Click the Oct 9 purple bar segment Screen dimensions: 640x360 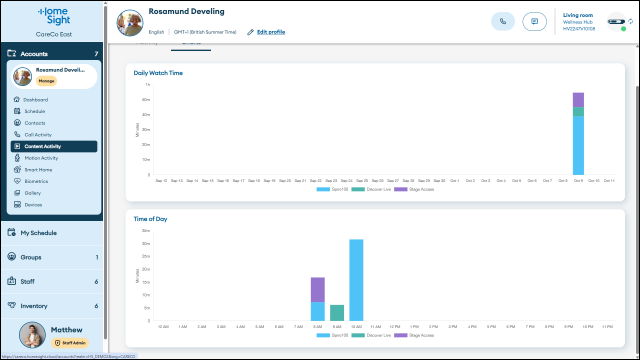click(578, 100)
